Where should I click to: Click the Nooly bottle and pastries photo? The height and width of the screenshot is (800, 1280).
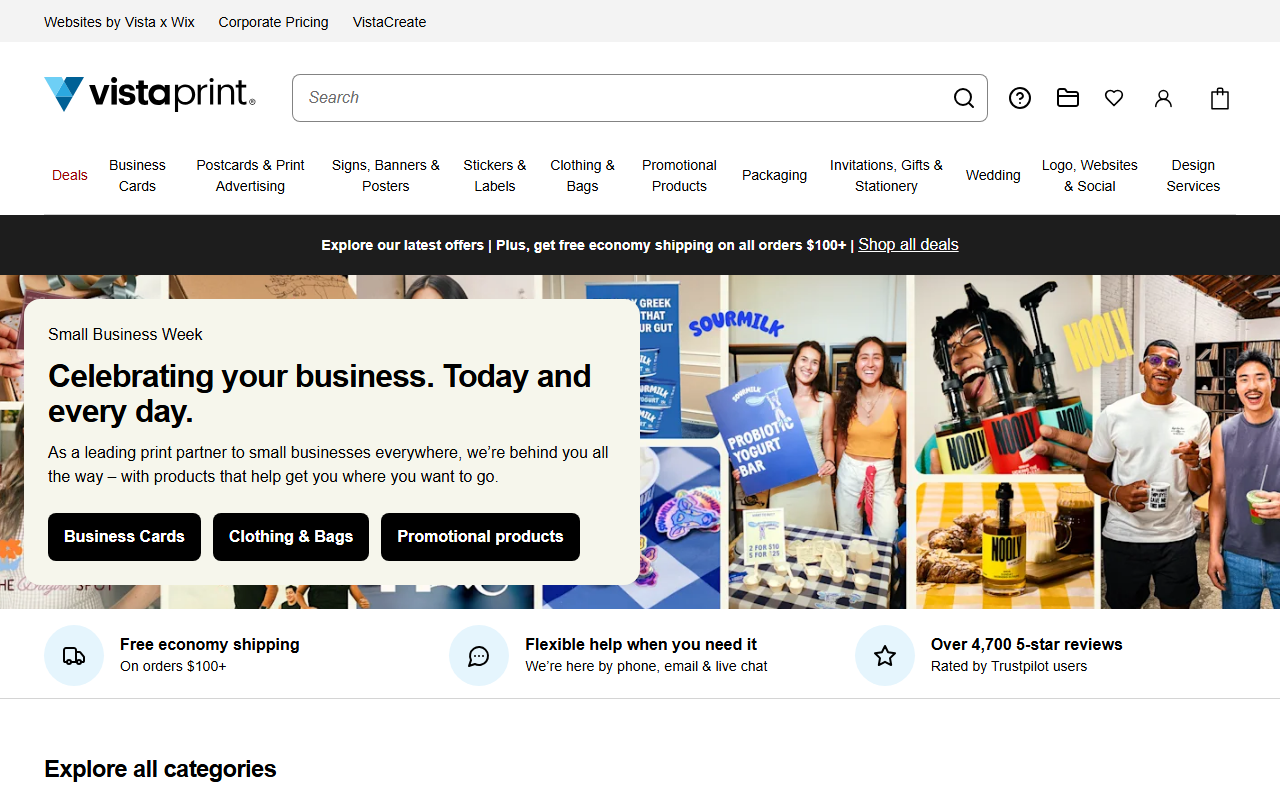(x=1005, y=546)
